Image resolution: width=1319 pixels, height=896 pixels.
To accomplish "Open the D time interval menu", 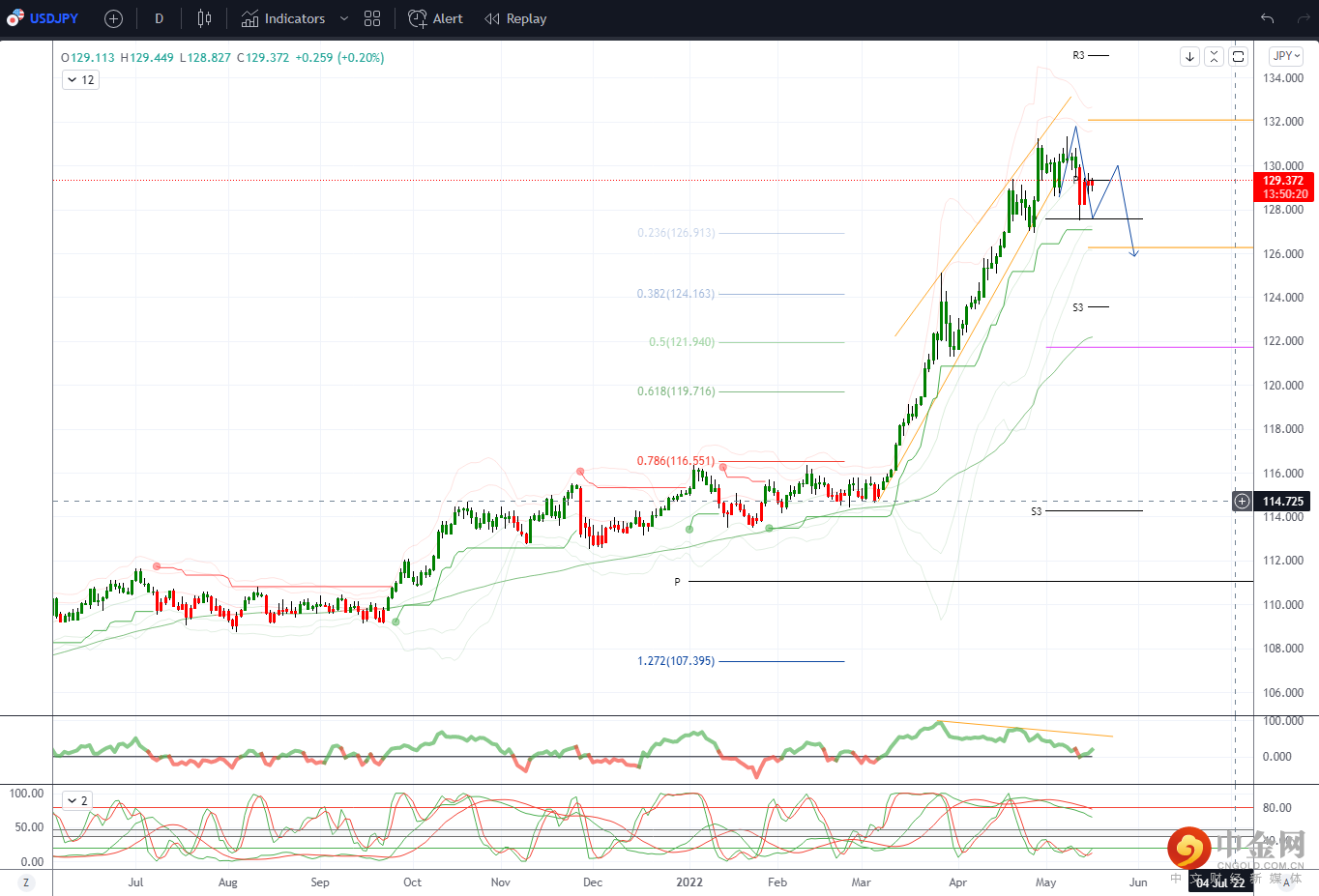I will point(159,18).
